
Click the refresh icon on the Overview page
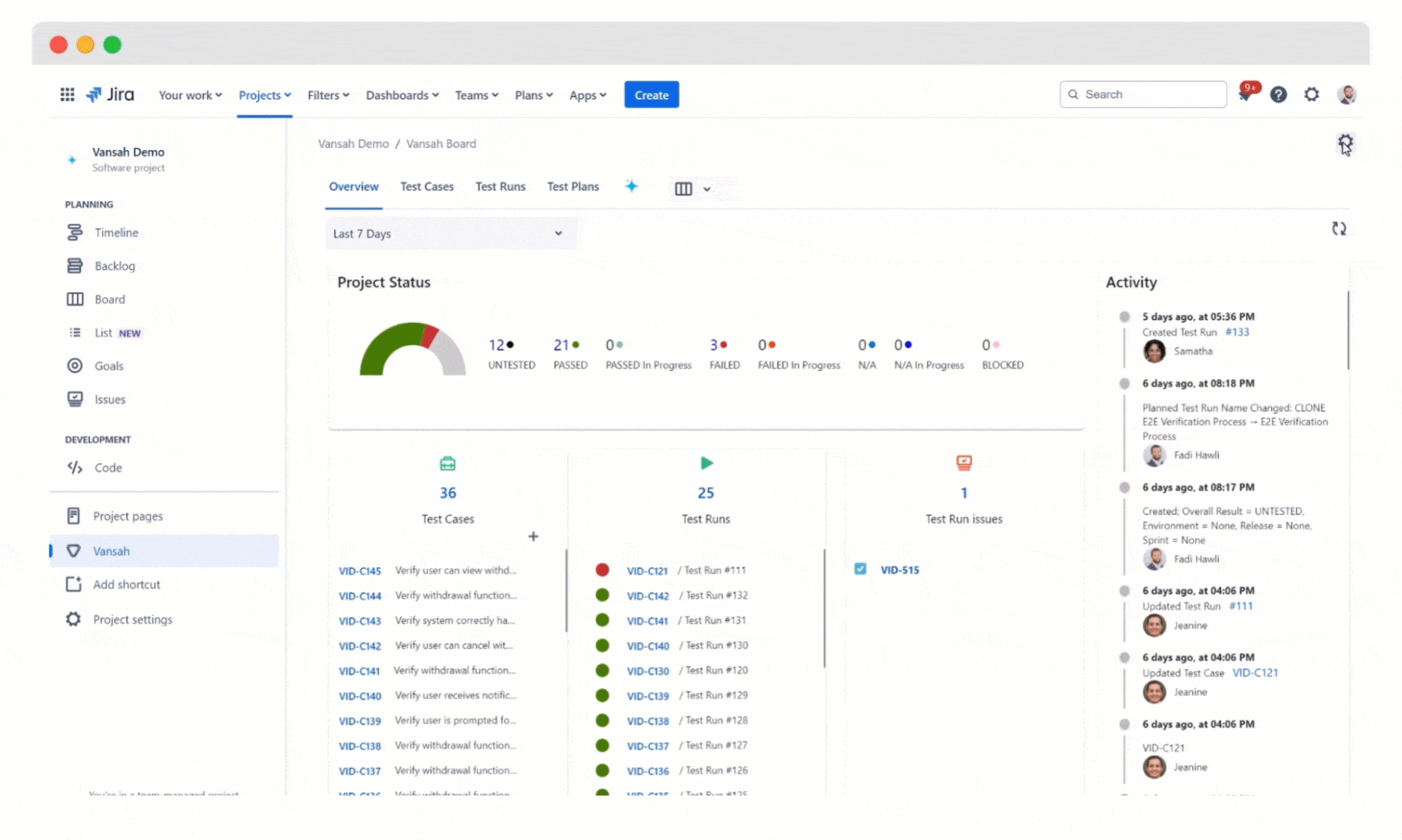[x=1338, y=229]
